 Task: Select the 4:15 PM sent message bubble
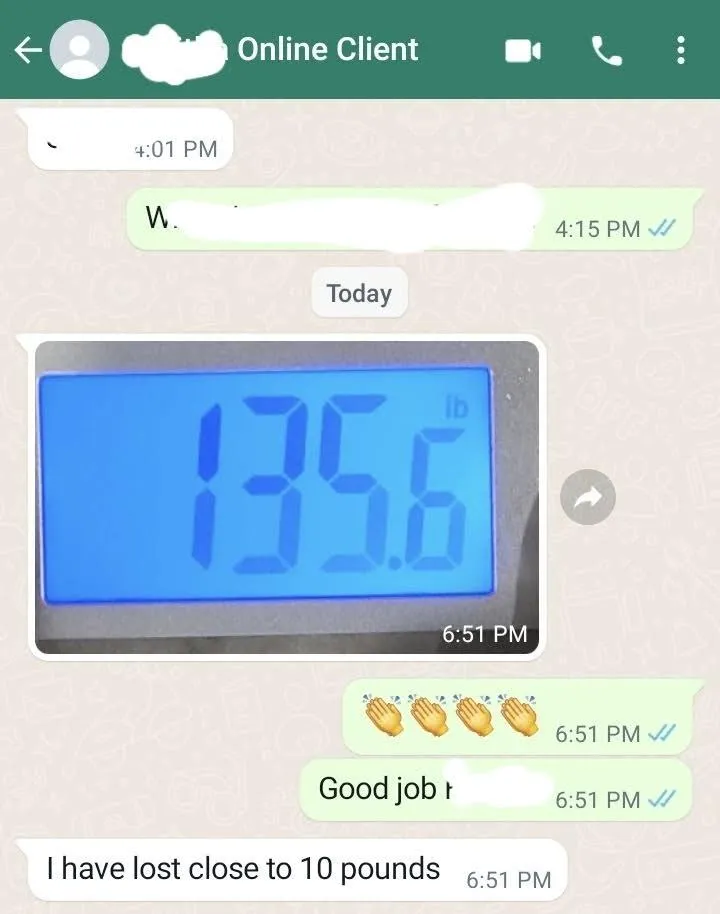[x=415, y=219]
